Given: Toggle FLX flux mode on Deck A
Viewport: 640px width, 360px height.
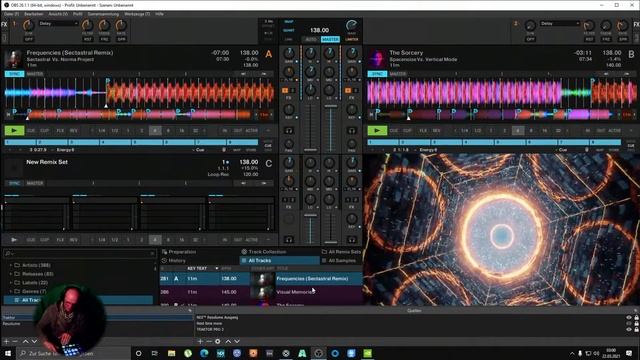Looking at the screenshot, I should tap(60, 131).
